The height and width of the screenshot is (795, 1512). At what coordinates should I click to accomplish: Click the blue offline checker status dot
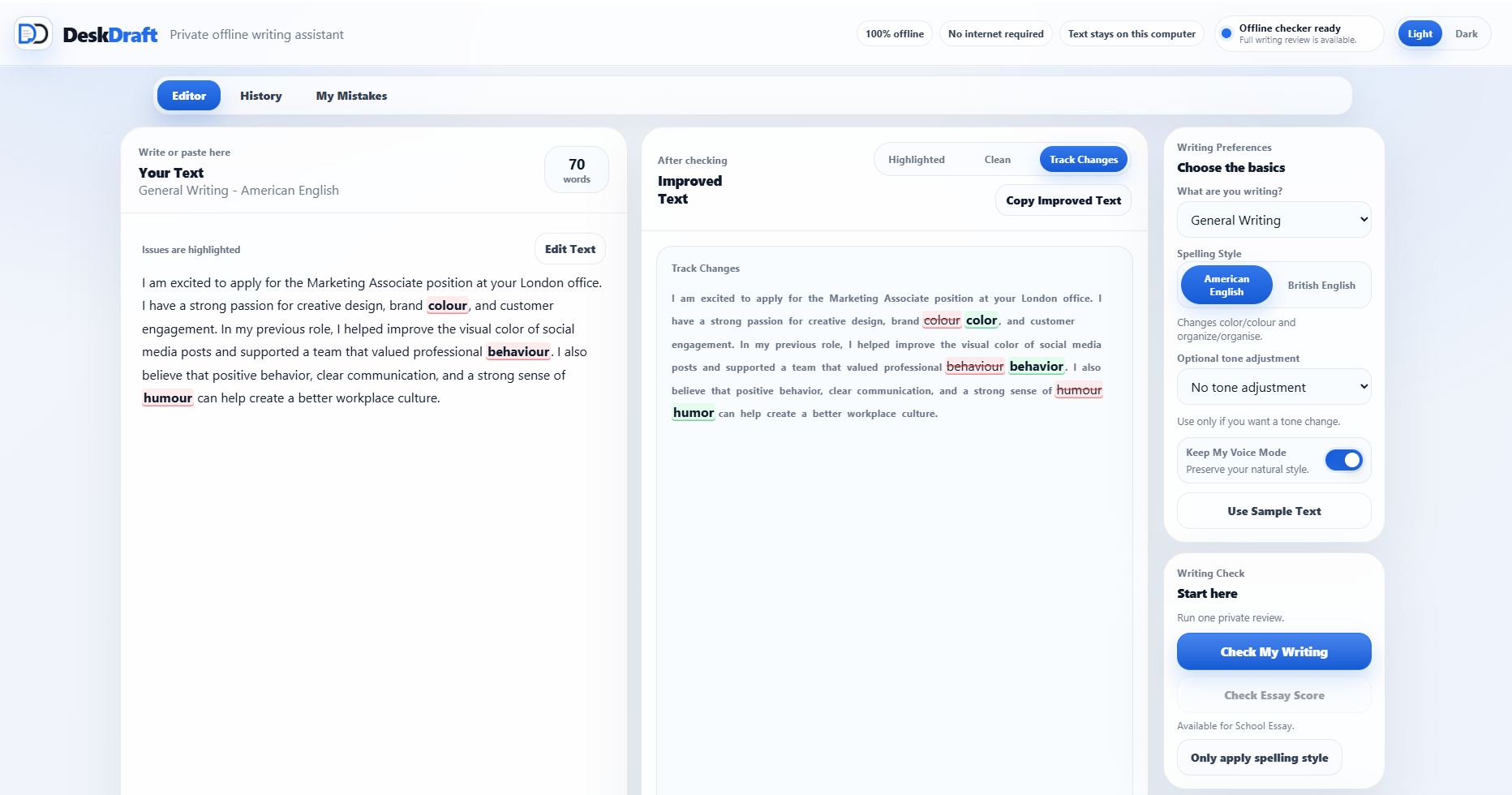click(x=1226, y=34)
